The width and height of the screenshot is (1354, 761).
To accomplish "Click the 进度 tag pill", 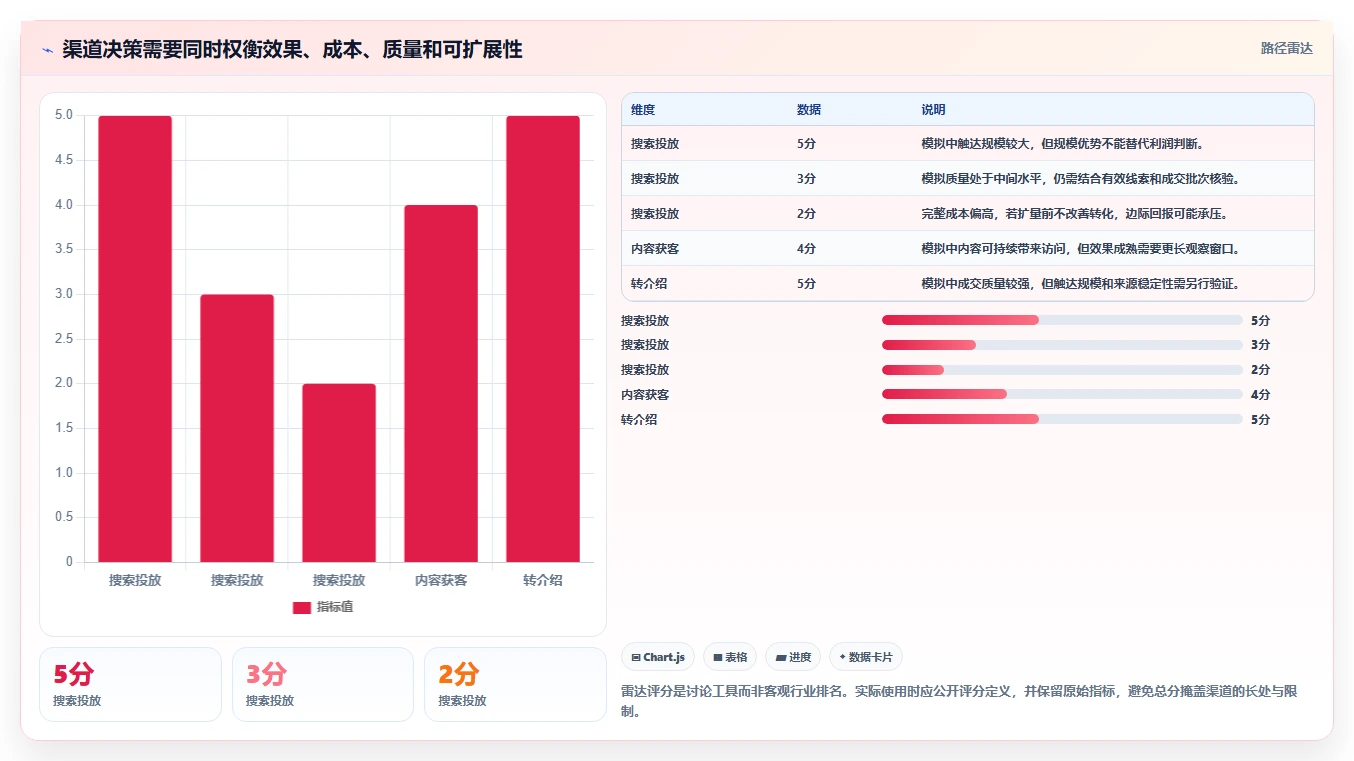I will point(793,657).
